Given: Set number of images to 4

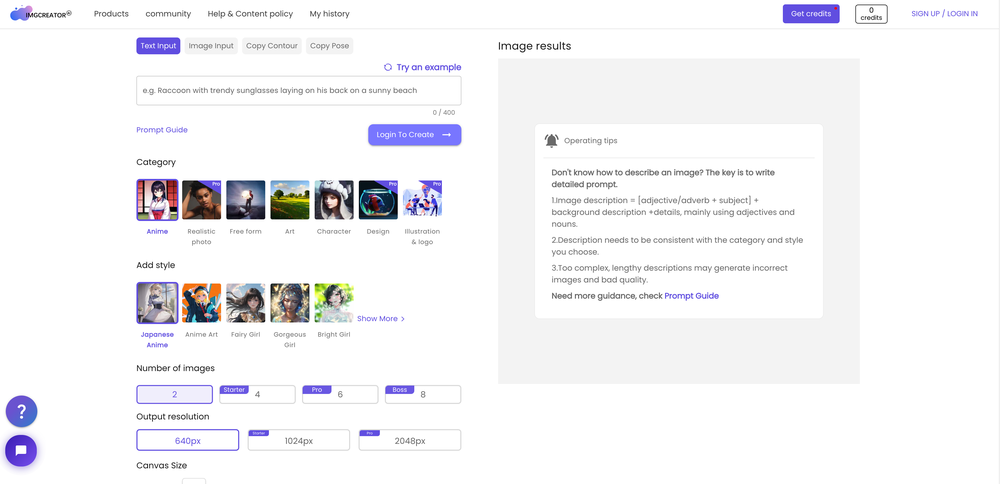Looking at the screenshot, I should click(x=257, y=394).
